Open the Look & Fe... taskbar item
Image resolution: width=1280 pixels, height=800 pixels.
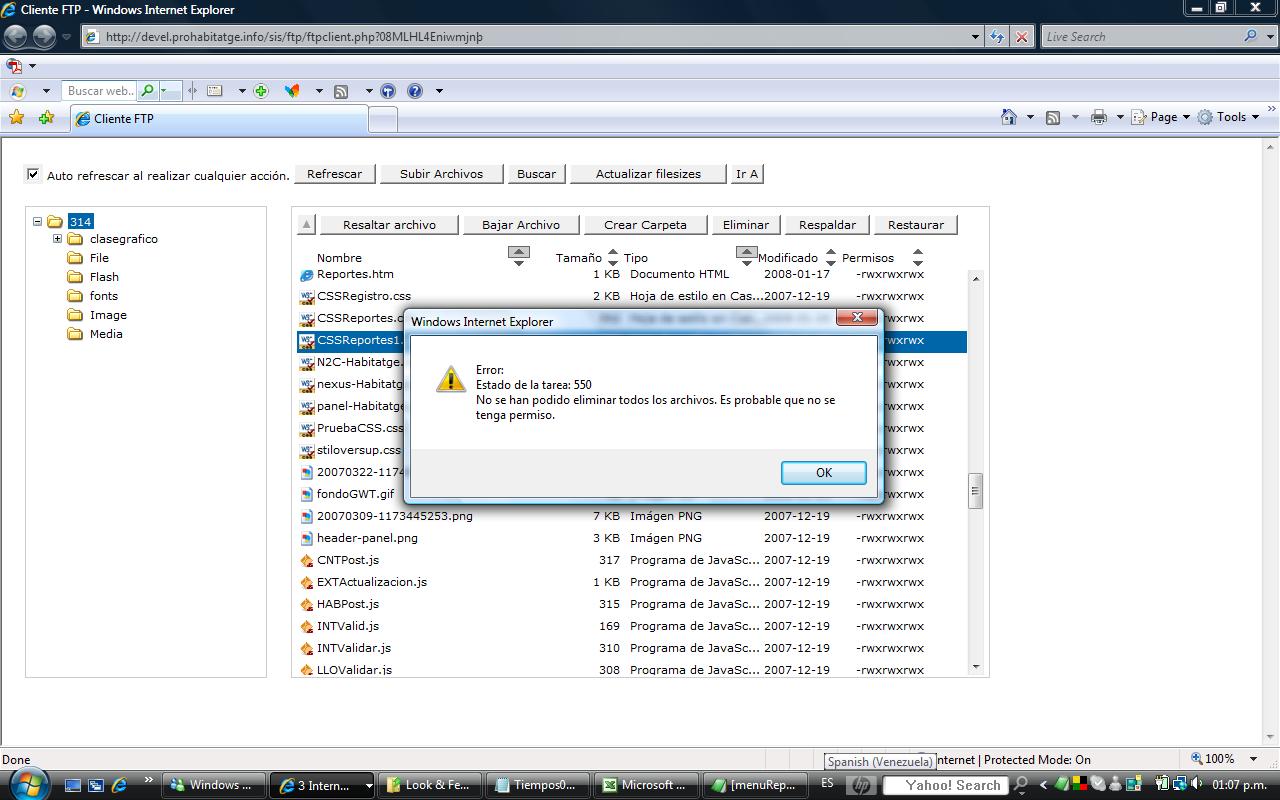coord(430,785)
